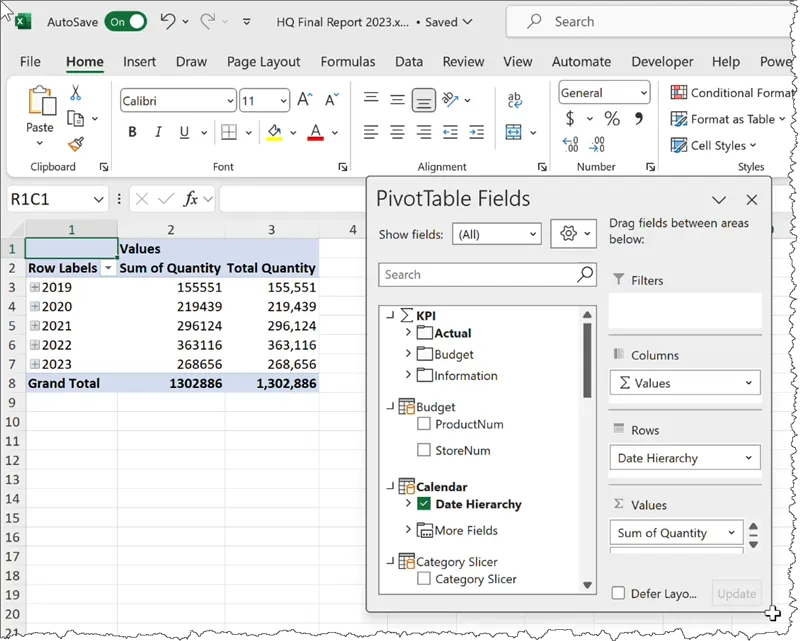Toggle the AutoSave switch off
This screenshot has height=641, width=800.
(x=126, y=21)
